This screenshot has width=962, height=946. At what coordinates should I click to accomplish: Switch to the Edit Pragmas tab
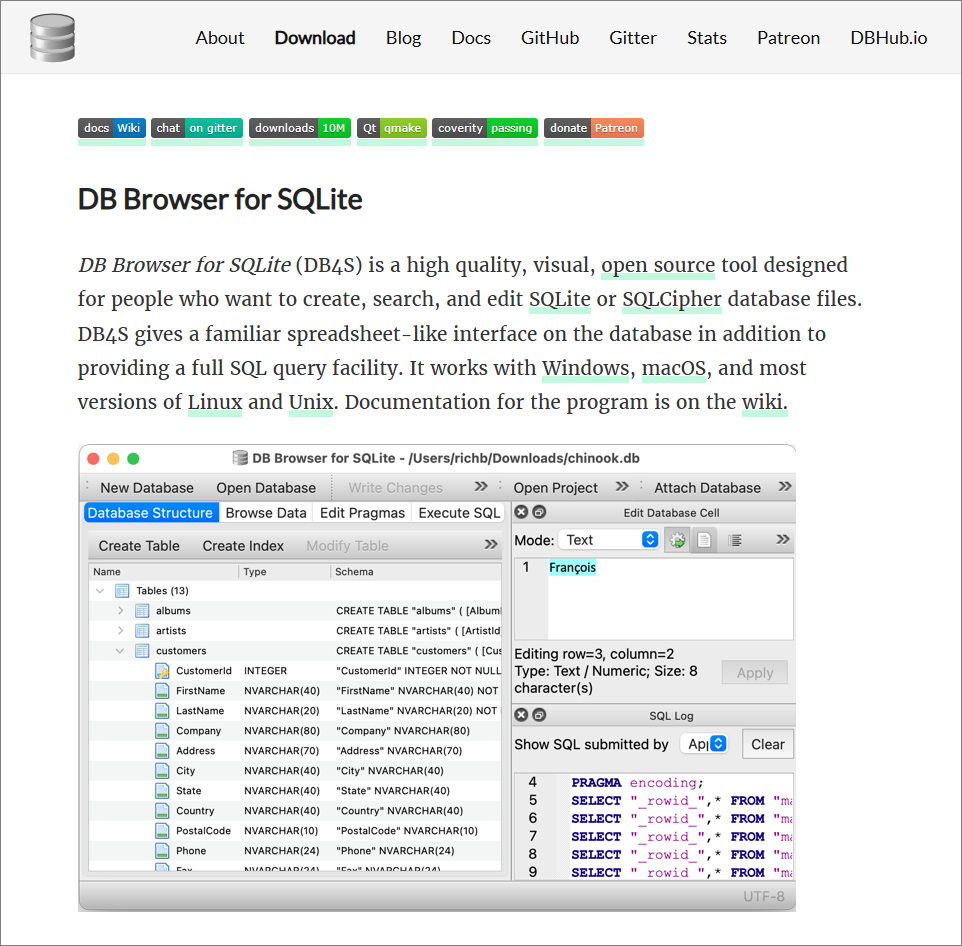362,513
